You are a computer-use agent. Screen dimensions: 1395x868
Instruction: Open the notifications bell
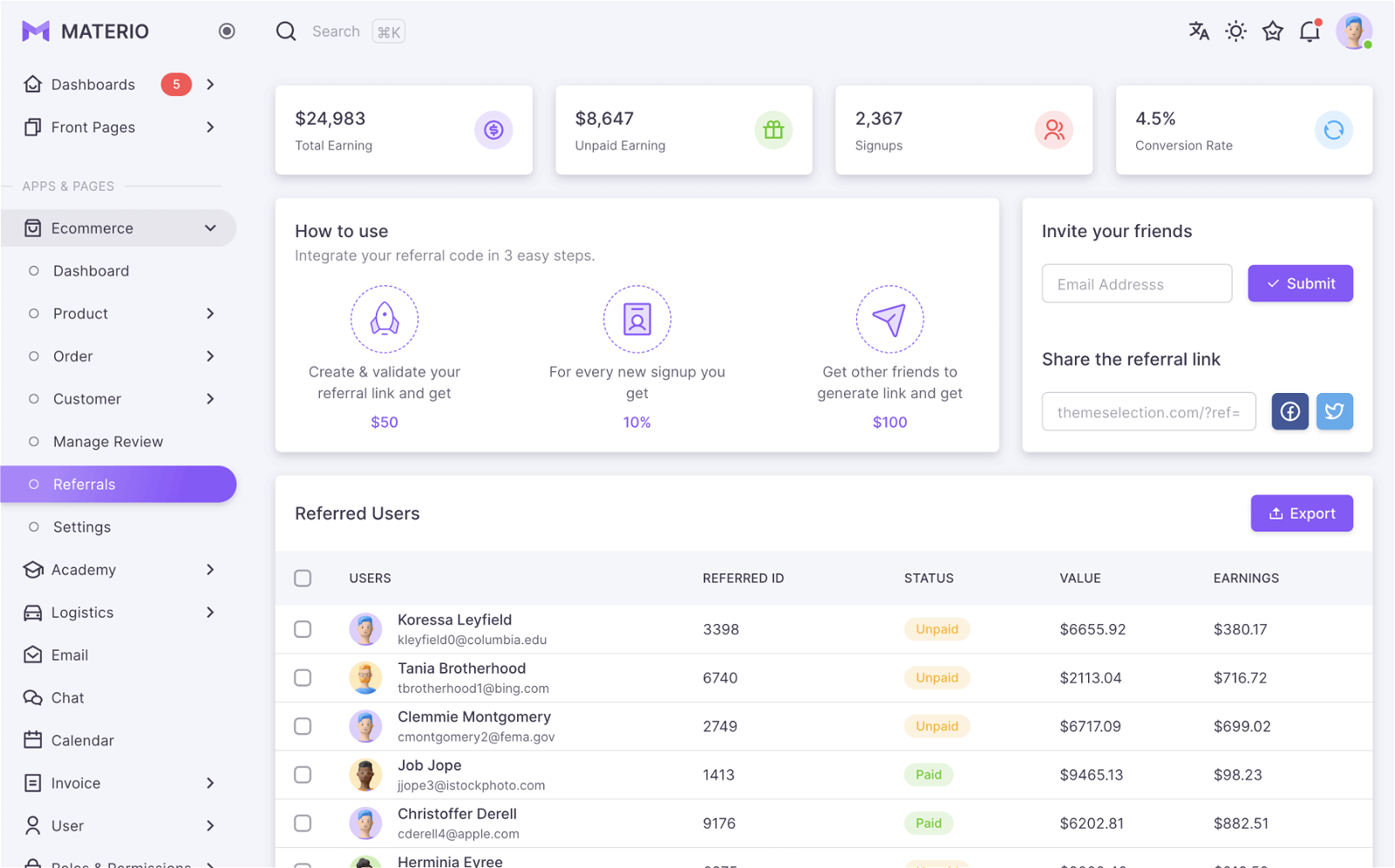pyautogui.click(x=1310, y=31)
